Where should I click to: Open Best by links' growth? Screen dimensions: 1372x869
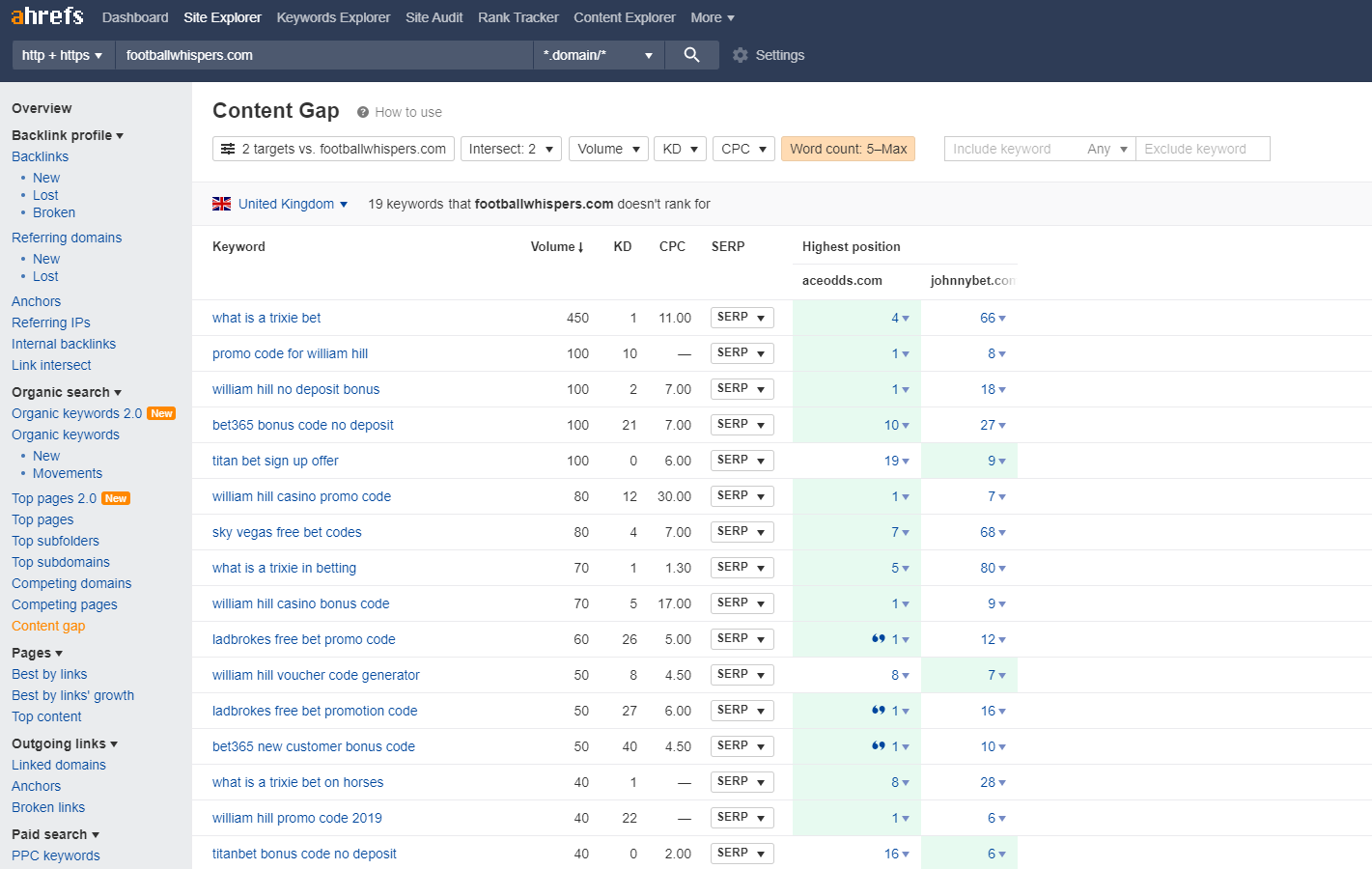tap(72, 695)
